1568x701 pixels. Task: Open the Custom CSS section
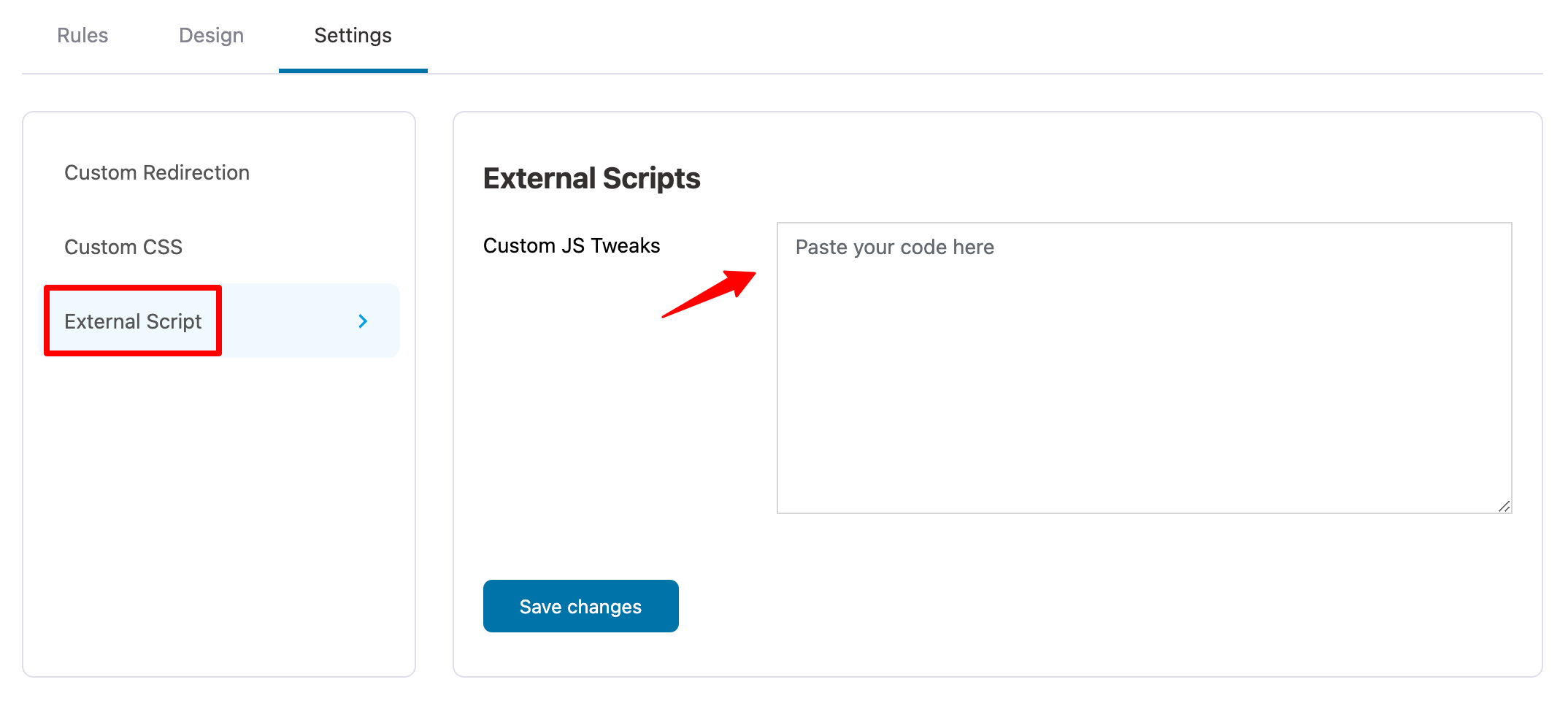(x=123, y=247)
